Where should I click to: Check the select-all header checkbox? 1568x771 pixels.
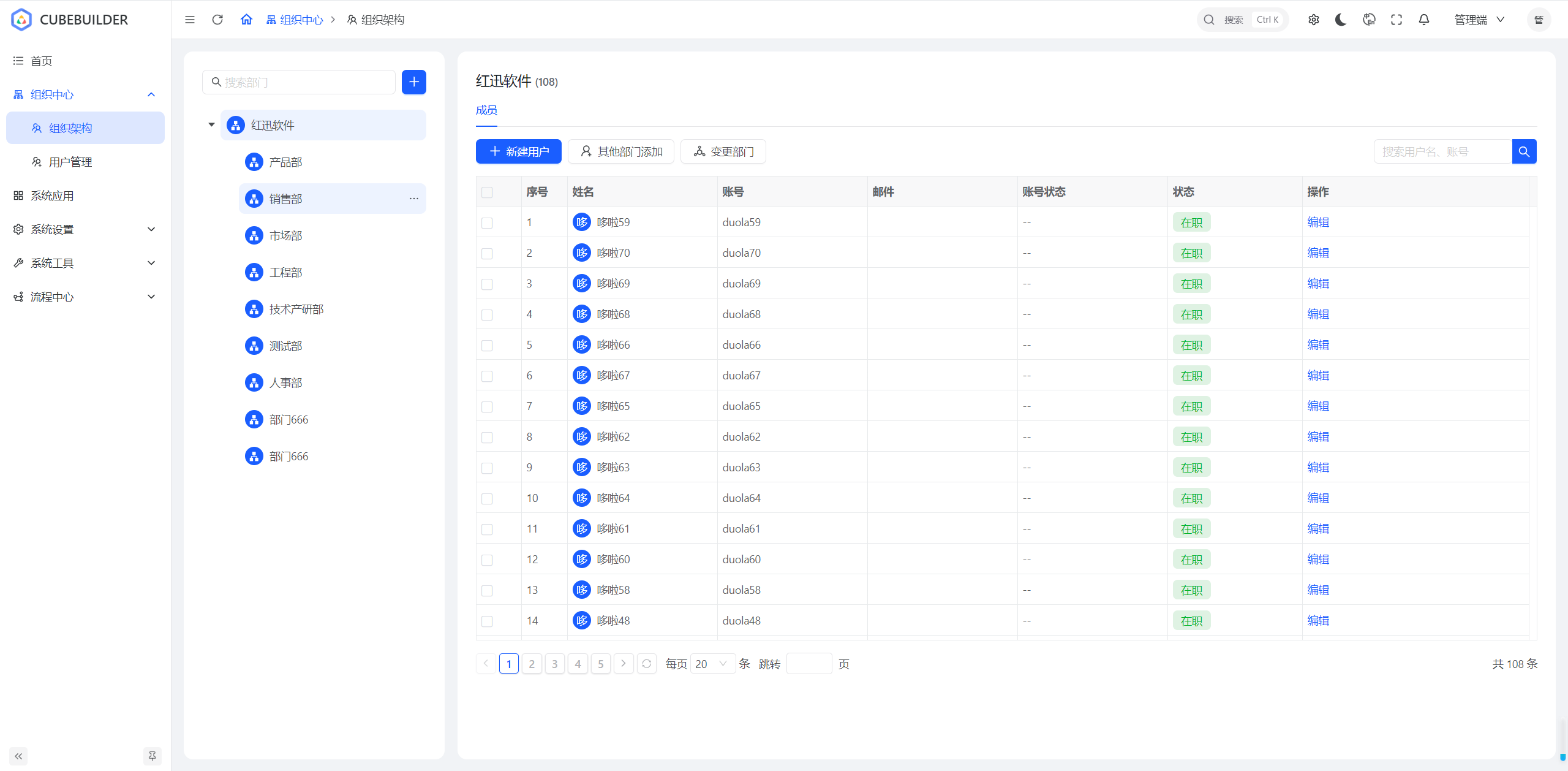(x=487, y=192)
